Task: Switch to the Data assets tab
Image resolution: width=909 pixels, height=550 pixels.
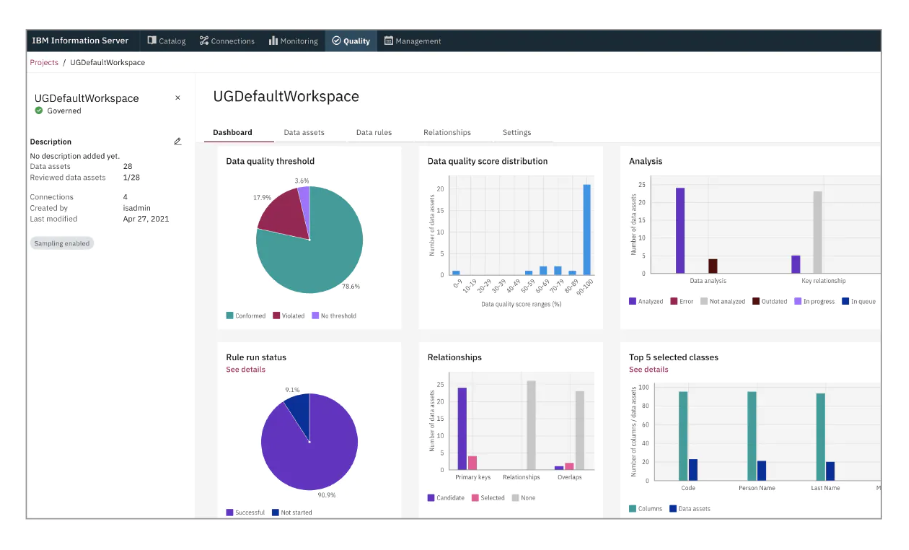Action: [304, 132]
